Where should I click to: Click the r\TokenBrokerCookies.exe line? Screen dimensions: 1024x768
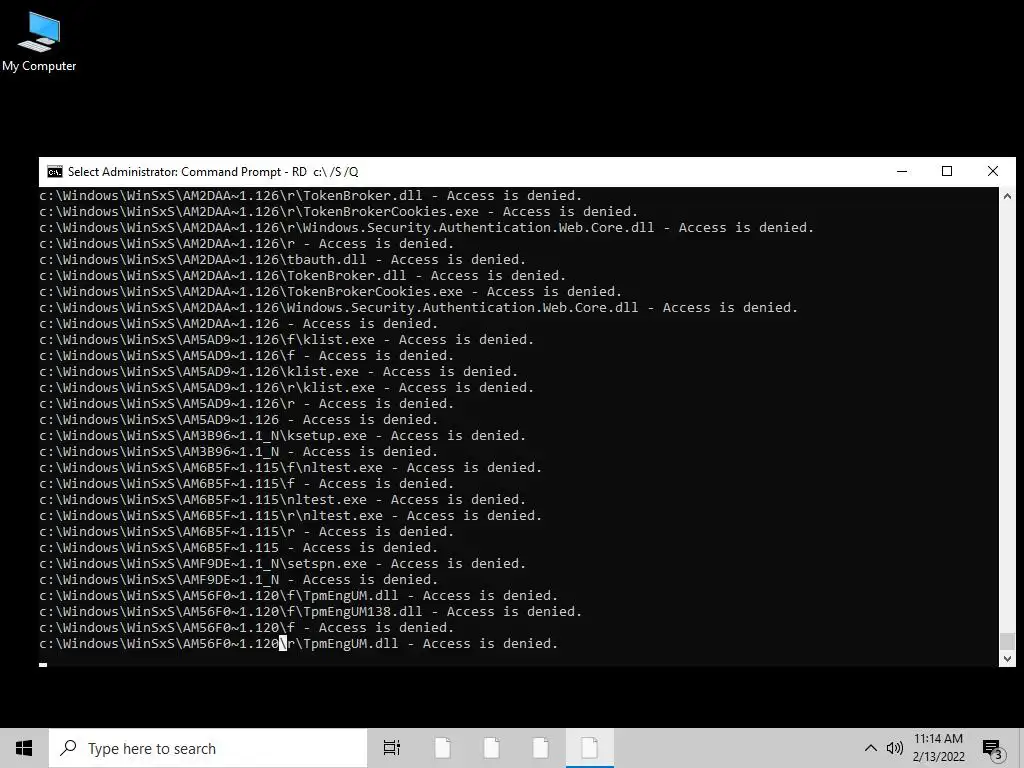click(x=338, y=212)
